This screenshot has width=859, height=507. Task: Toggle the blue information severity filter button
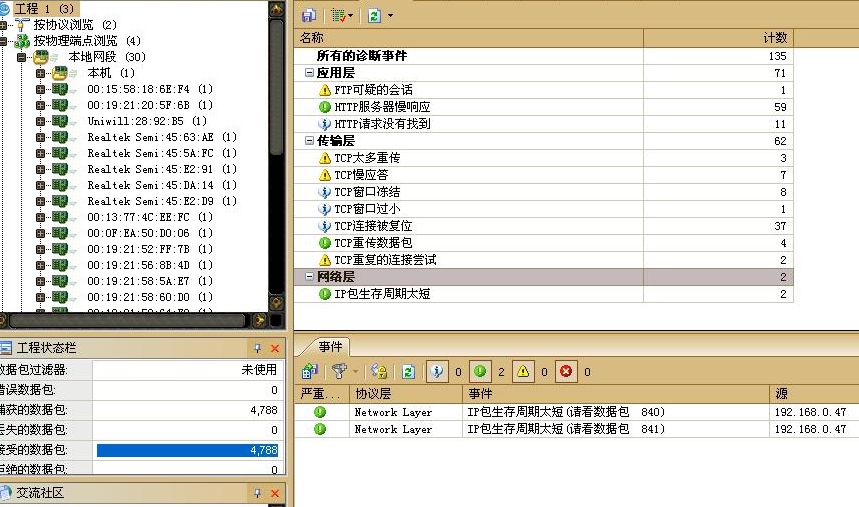click(x=437, y=372)
